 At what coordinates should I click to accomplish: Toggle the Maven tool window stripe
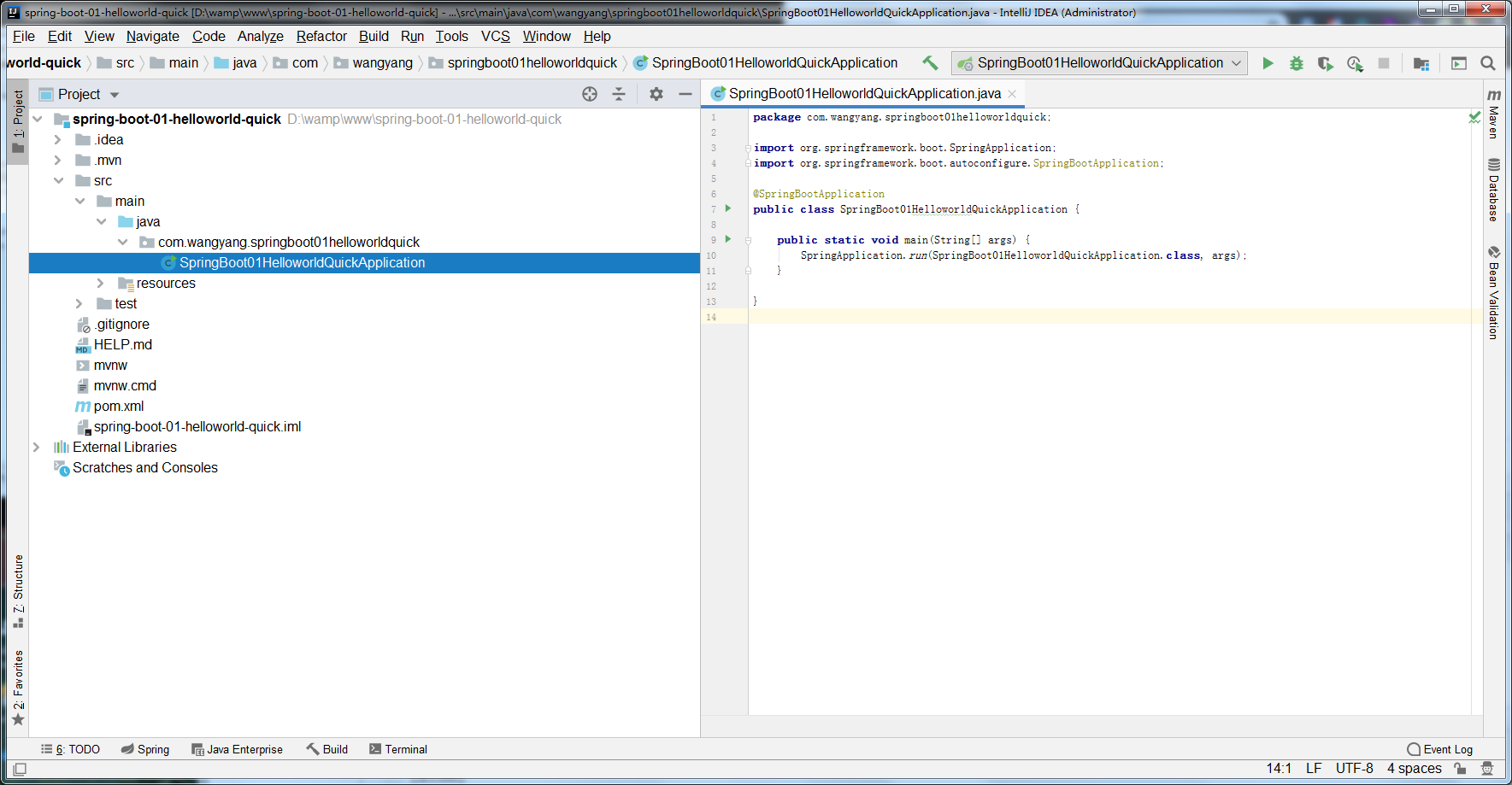(1493, 115)
